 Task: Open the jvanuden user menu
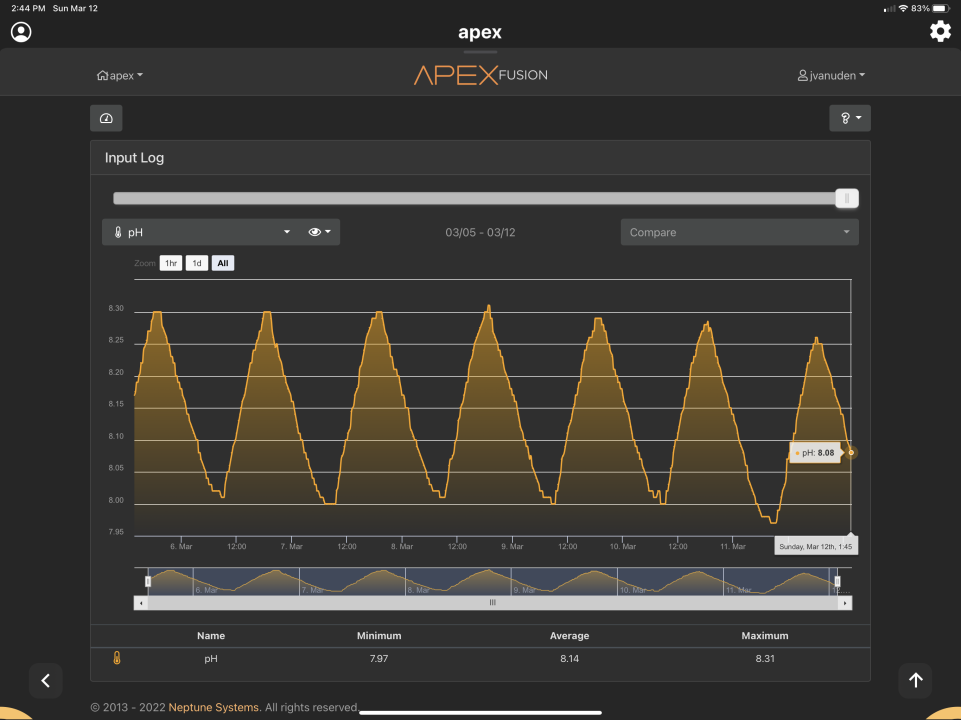(831, 75)
